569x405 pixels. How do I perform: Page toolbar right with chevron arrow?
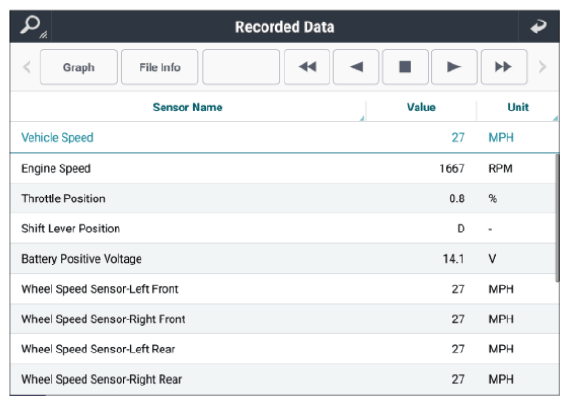pos(542,67)
